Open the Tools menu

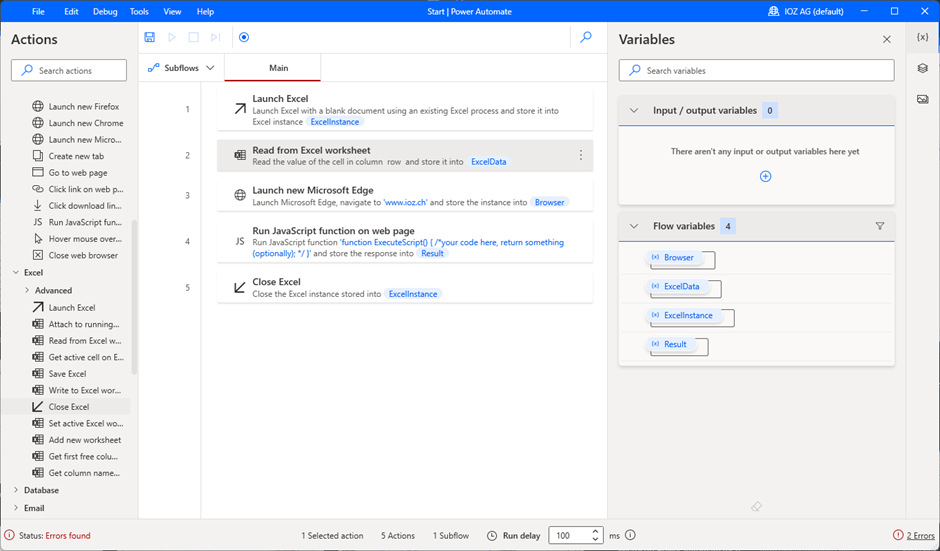click(x=139, y=11)
